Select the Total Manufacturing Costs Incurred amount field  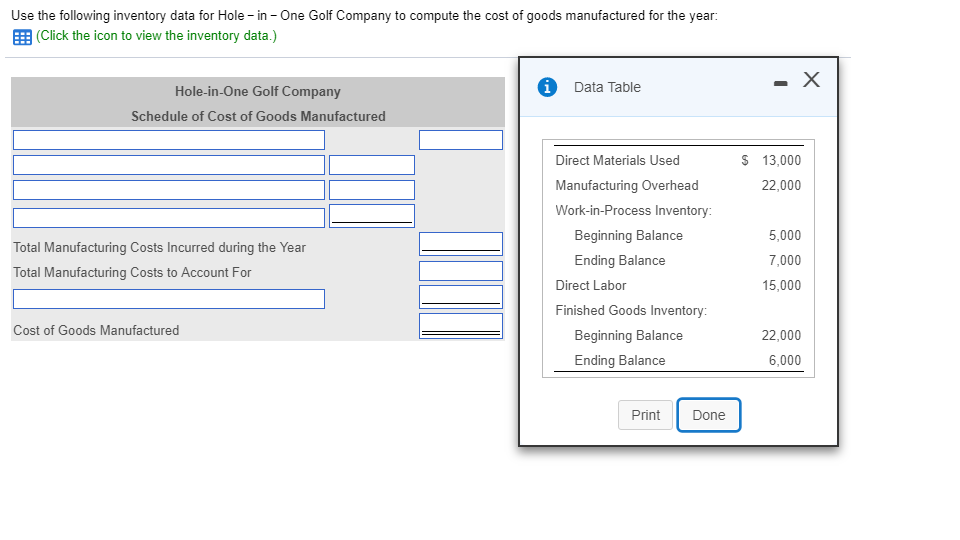point(461,244)
